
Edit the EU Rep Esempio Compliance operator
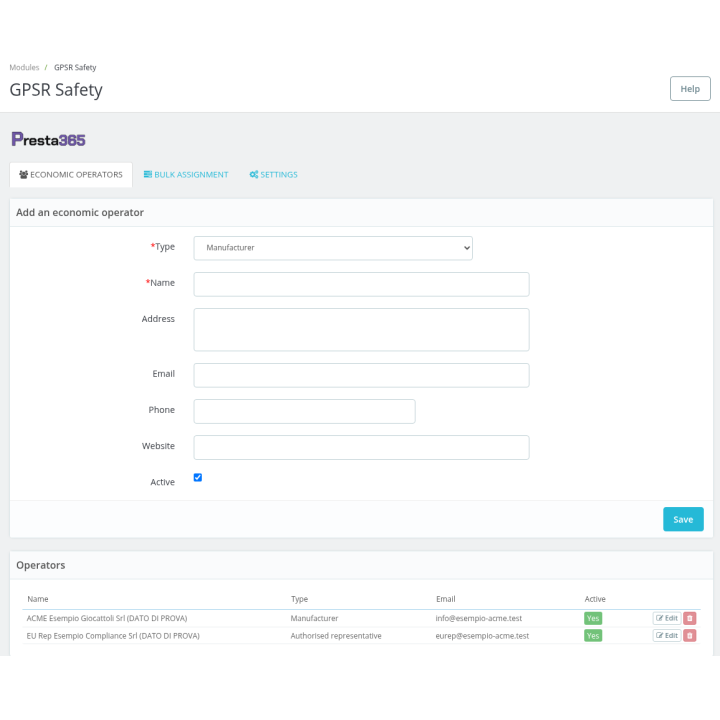click(666, 636)
